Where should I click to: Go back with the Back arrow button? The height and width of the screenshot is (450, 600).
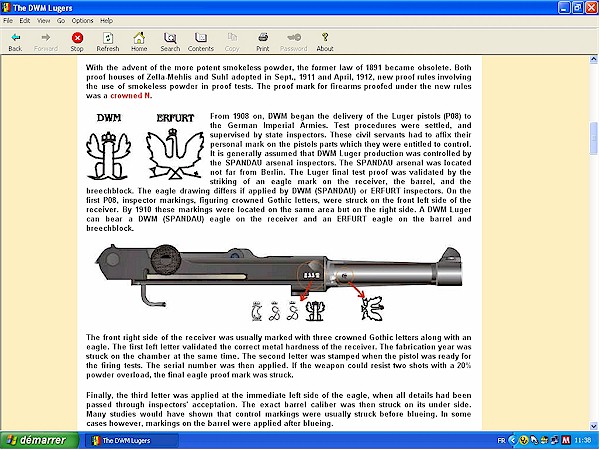(15, 41)
